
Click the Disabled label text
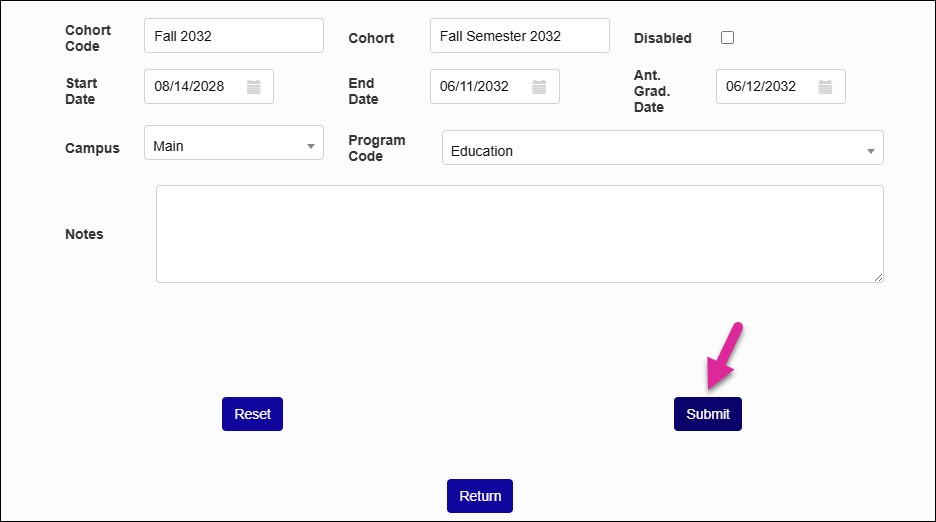pyautogui.click(x=663, y=38)
